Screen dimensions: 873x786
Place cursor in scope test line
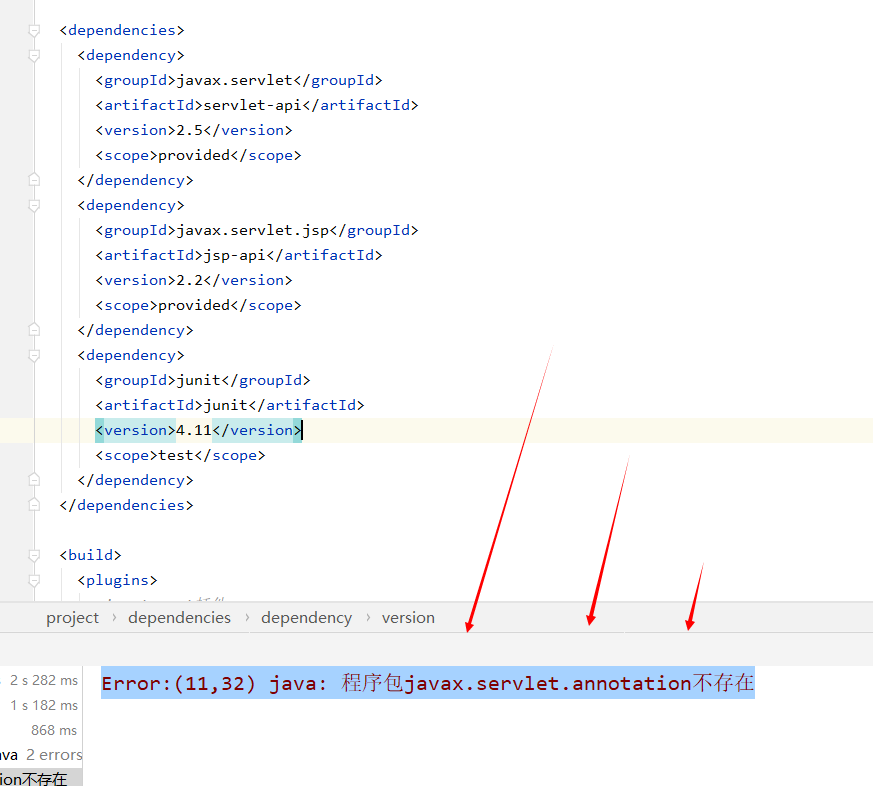click(x=180, y=455)
